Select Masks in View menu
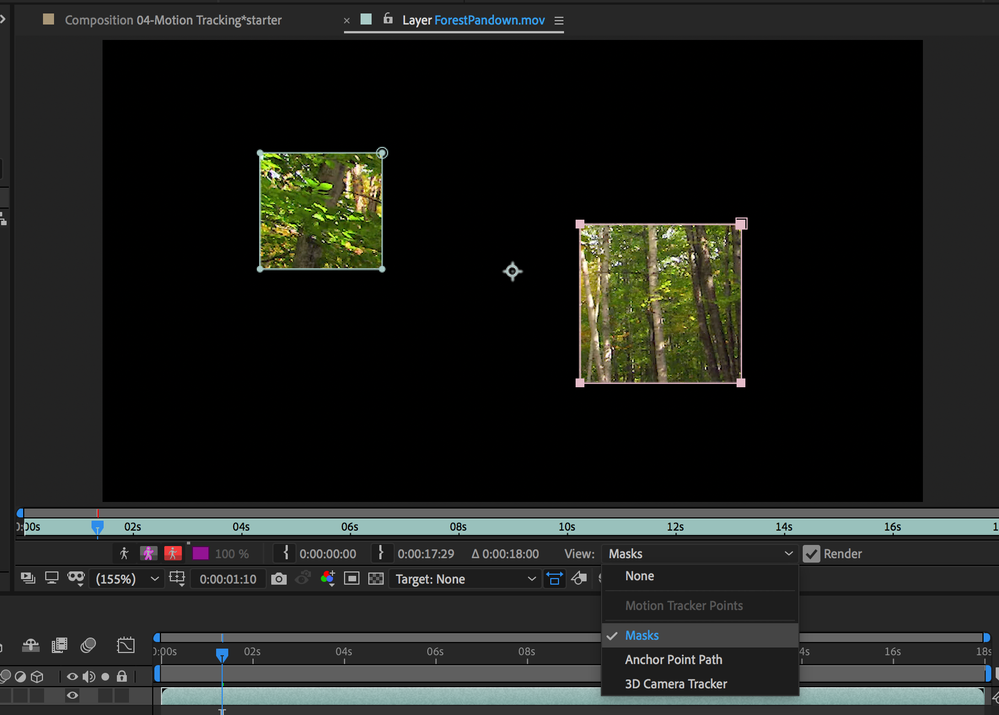 [700, 635]
